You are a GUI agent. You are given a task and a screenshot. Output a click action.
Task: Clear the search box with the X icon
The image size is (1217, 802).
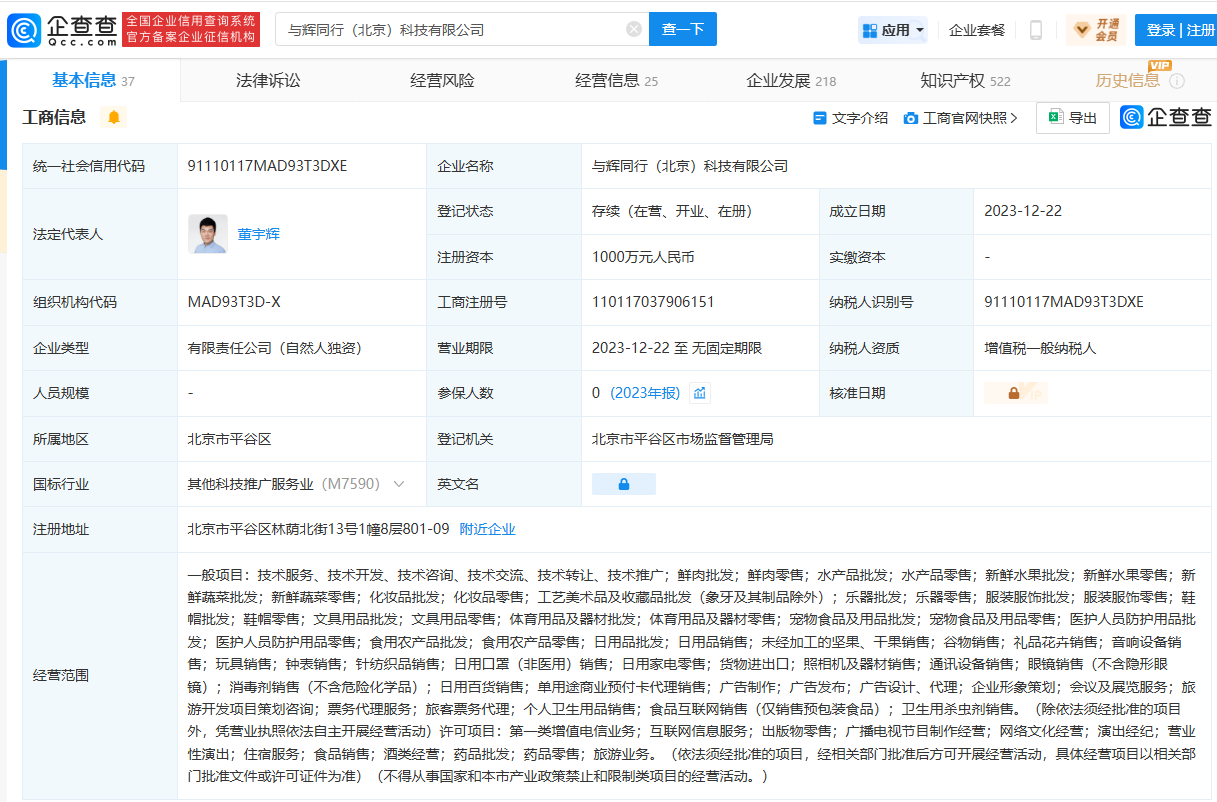[x=634, y=29]
